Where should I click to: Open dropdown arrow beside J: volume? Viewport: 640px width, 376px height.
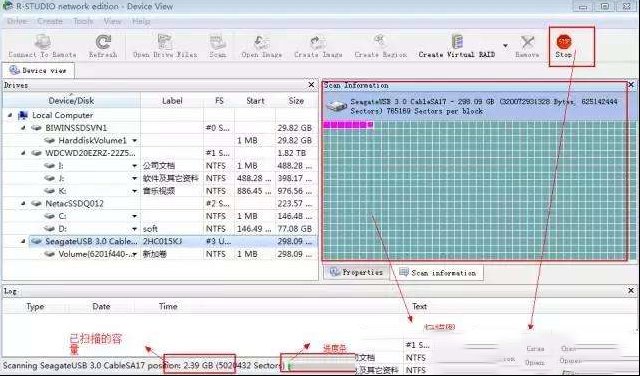click(134, 179)
